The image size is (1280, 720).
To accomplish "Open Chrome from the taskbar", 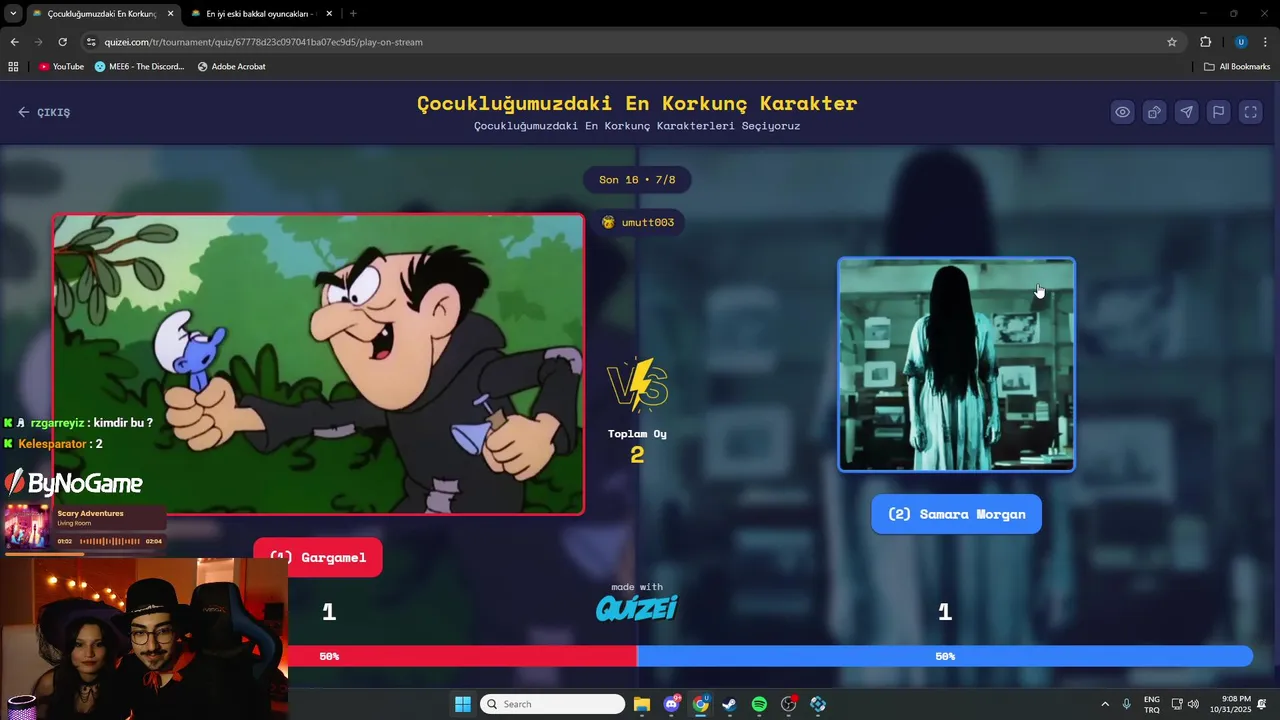I will tap(701, 704).
